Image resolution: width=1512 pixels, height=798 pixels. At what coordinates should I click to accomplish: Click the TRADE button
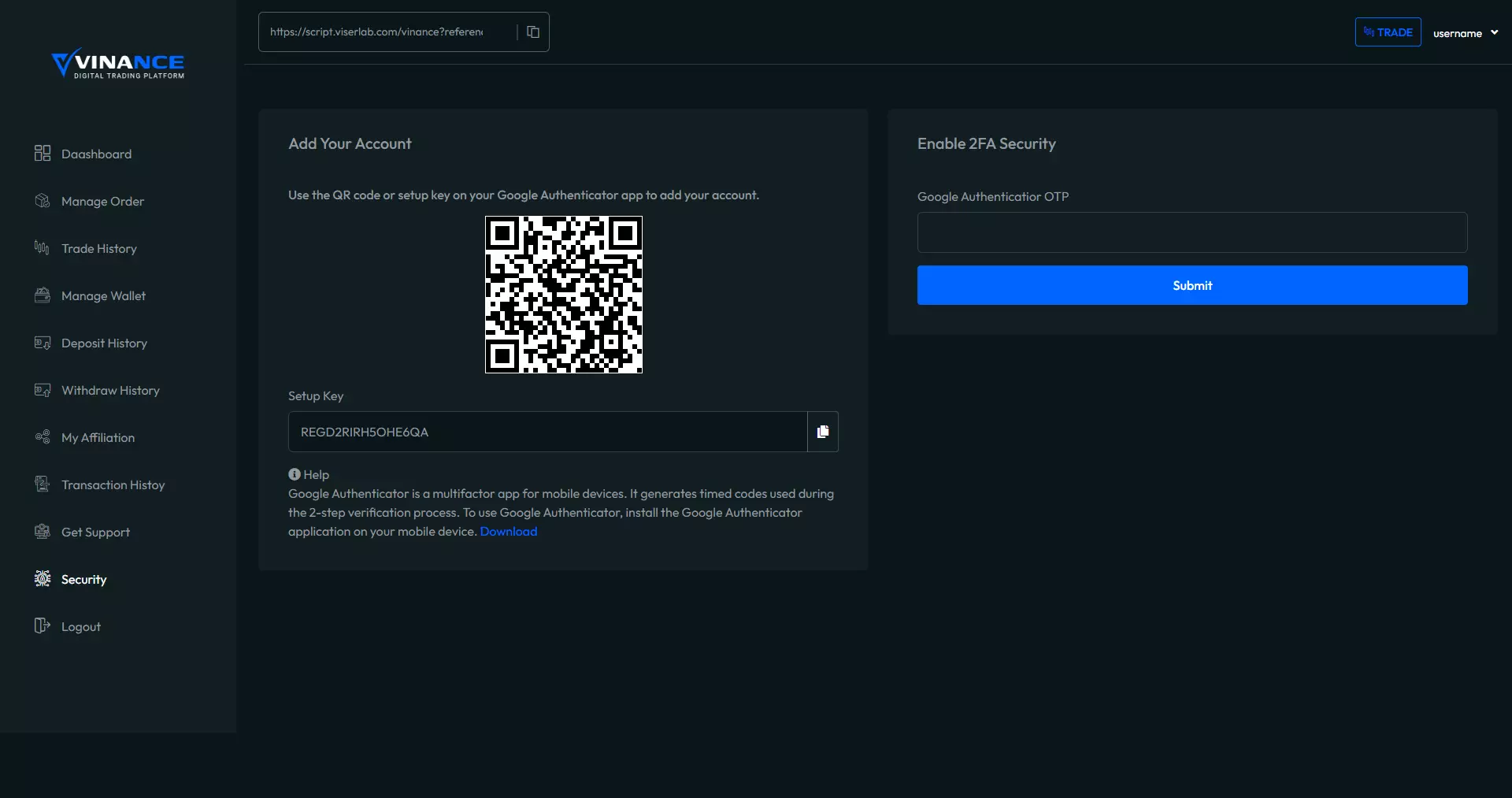1388,32
